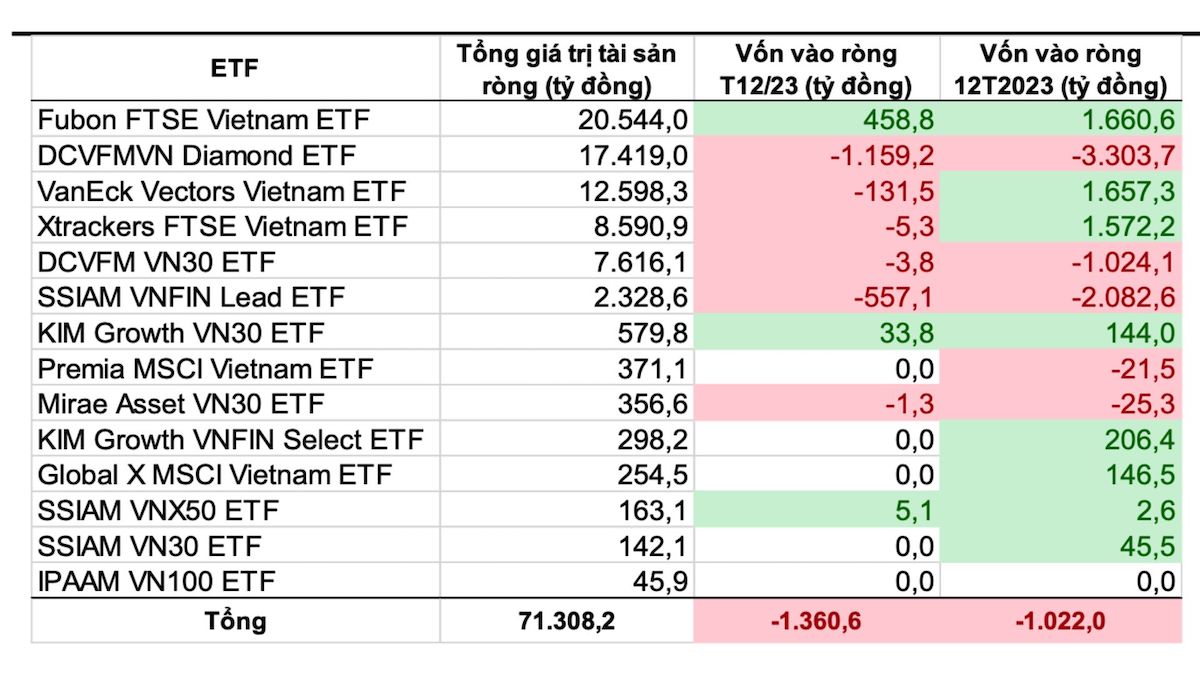
Task: Select the KIM Growth VN30 ETF cell
Action: (181, 332)
